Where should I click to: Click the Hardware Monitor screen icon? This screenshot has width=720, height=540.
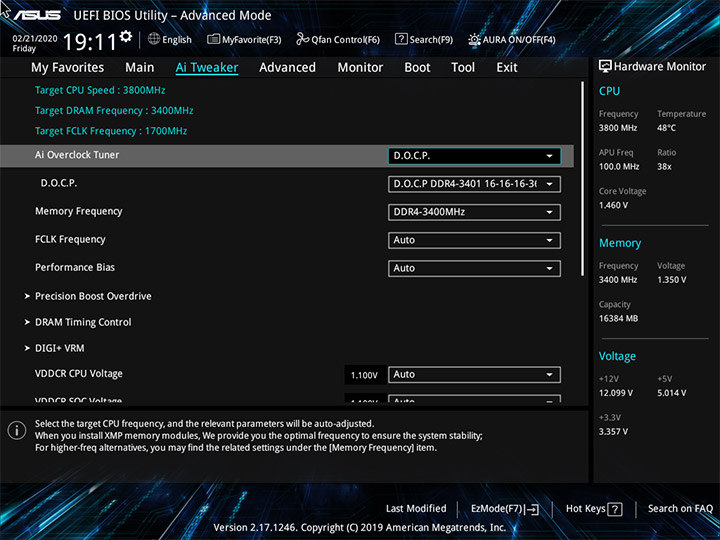(605, 66)
